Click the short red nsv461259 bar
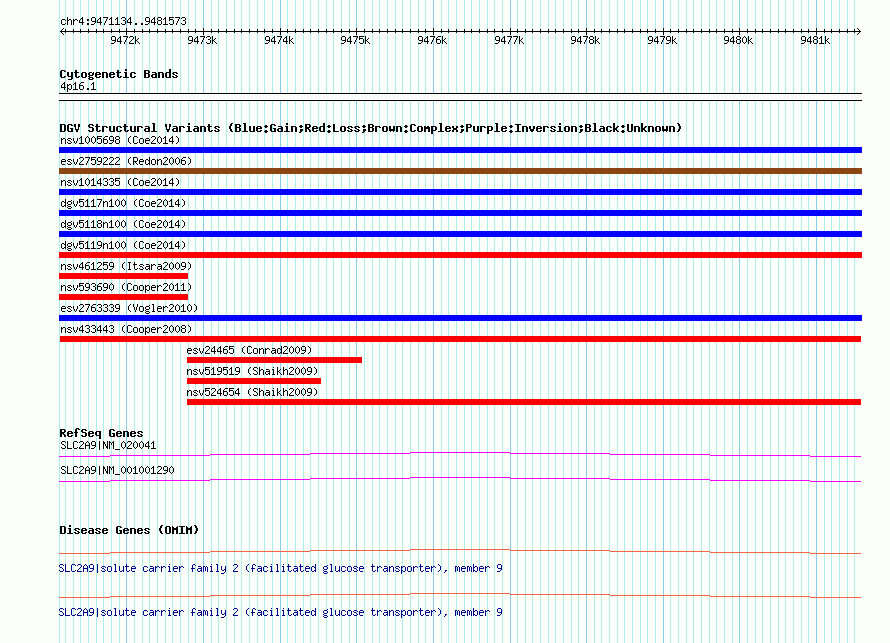This screenshot has height=643, width=890. (x=123, y=276)
